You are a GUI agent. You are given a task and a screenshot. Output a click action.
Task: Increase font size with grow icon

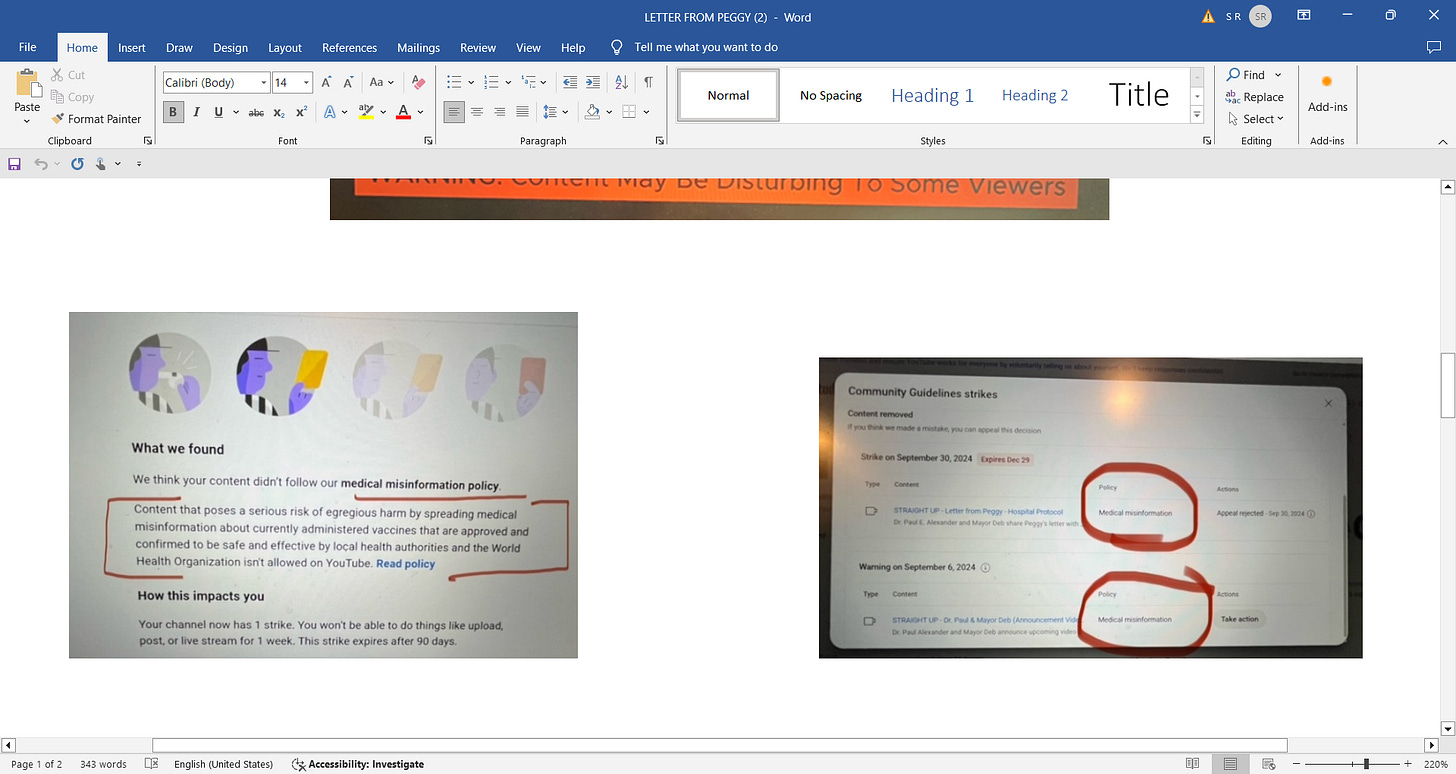pyautogui.click(x=326, y=82)
